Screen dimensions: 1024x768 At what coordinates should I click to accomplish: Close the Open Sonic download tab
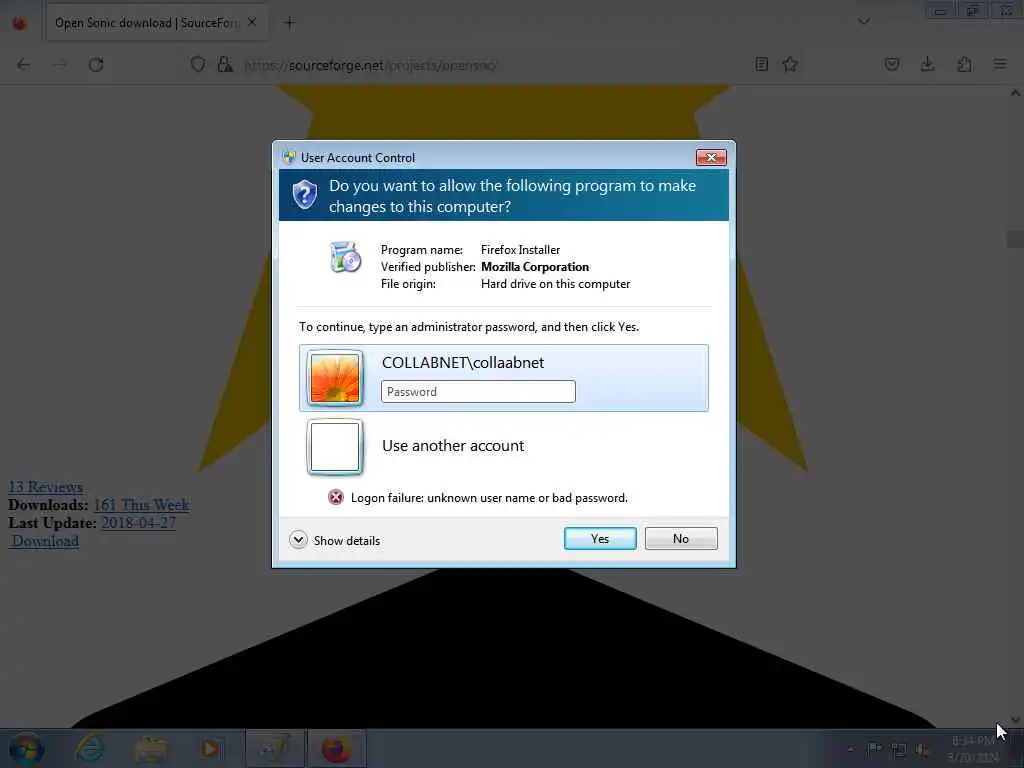[x=252, y=22]
